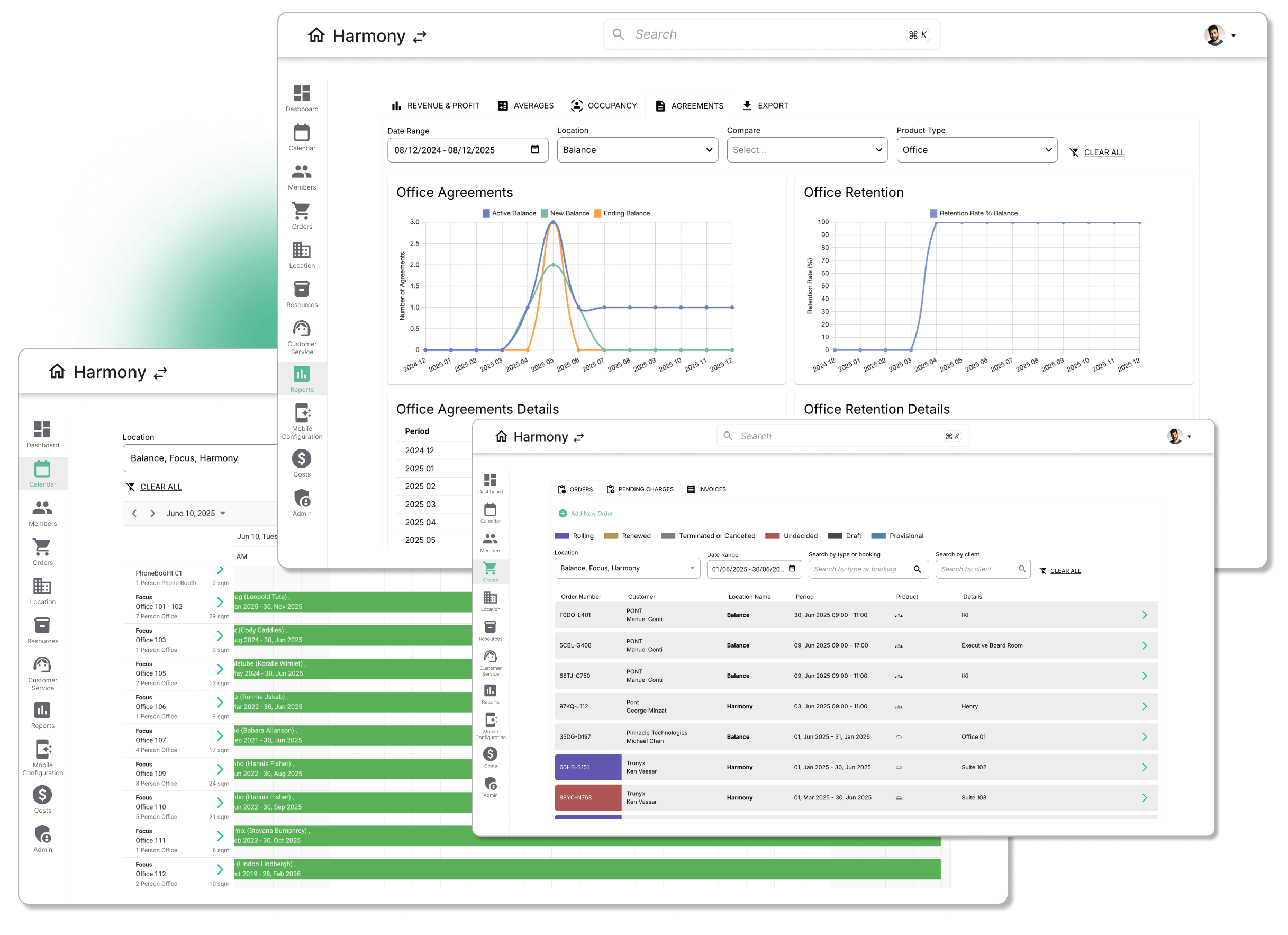Expand the Compare select dropdown
1288x935 pixels.
point(806,150)
